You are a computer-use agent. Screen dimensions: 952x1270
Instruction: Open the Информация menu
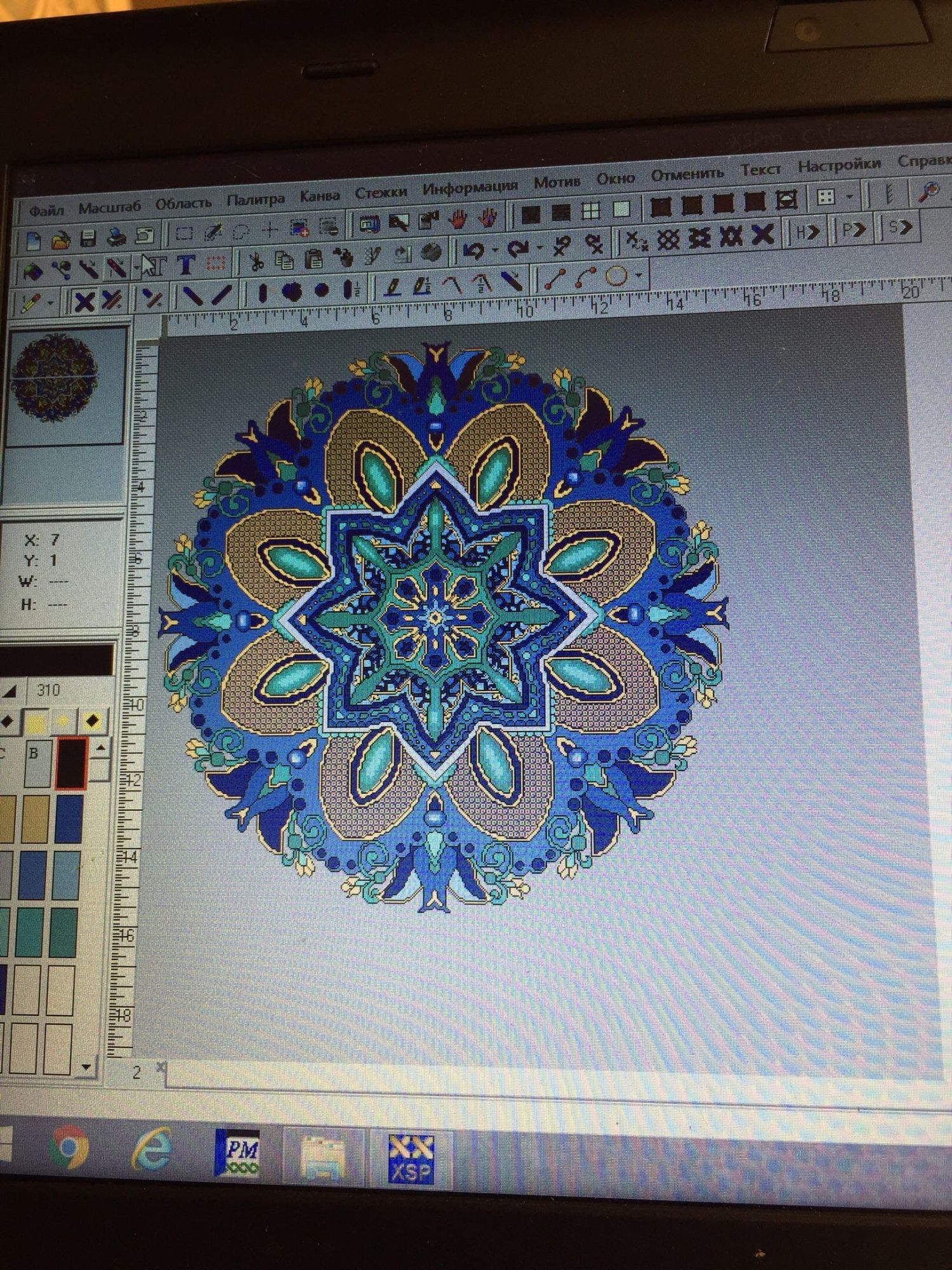click(x=470, y=187)
